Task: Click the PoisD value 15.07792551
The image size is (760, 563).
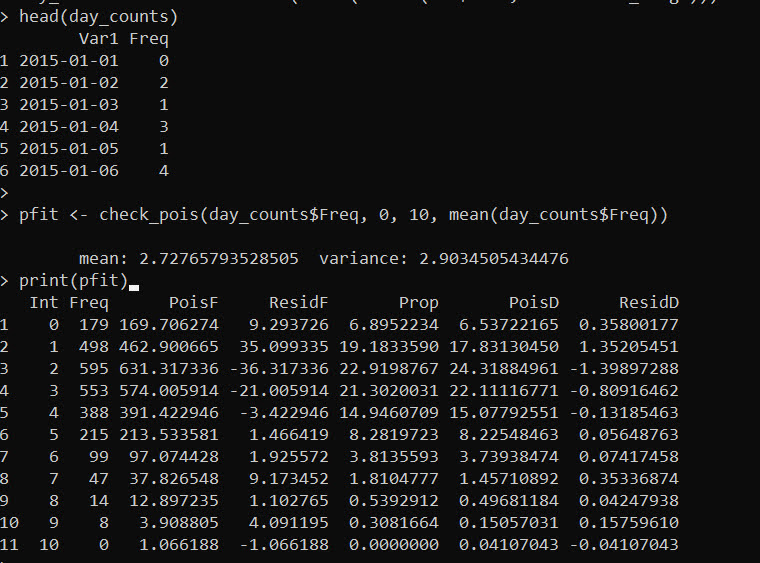Action: coord(504,413)
